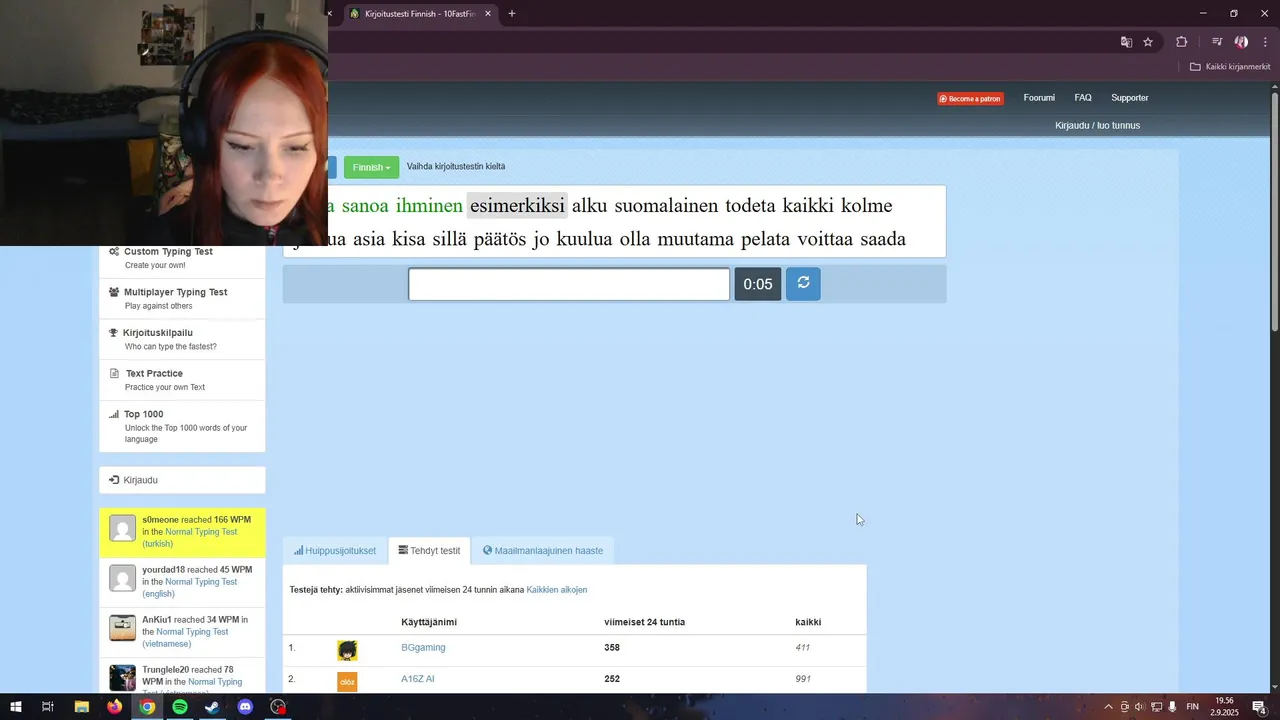Click the reload test button
Screen dimensions: 1280x720
pyautogui.click(x=803, y=284)
